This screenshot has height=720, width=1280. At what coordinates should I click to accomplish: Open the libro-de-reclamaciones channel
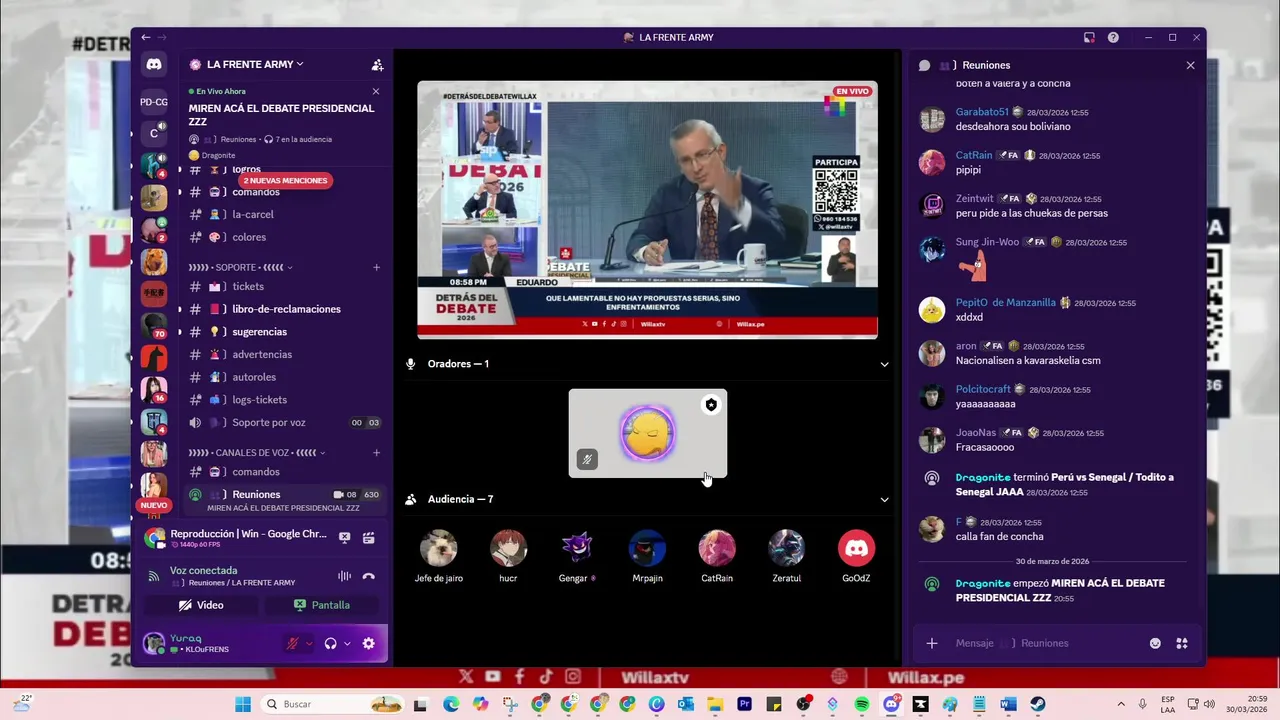pyautogui.click(x=284, y=309)
